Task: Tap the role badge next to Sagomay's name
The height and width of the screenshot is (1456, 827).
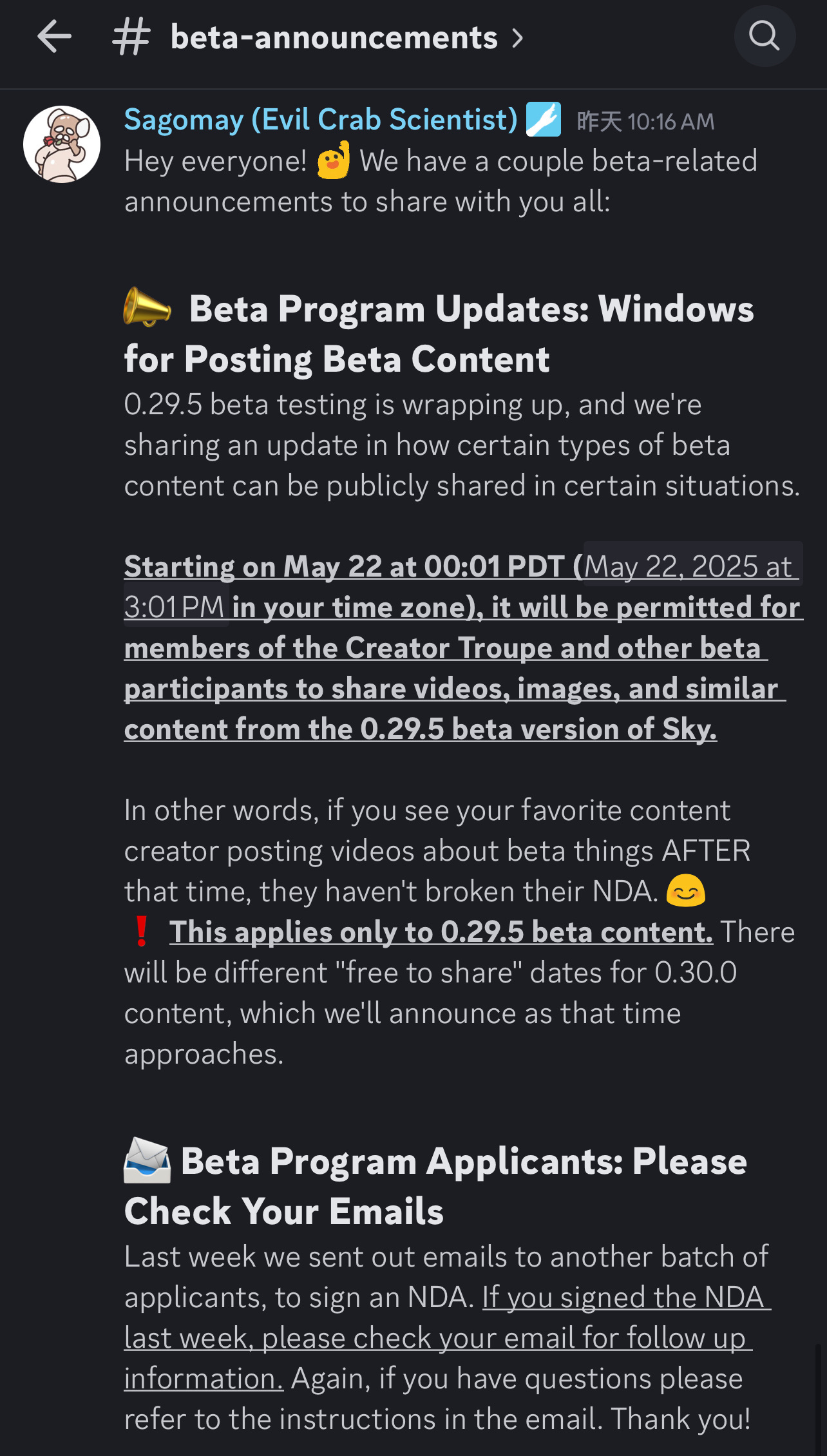Action: point(544,120)
